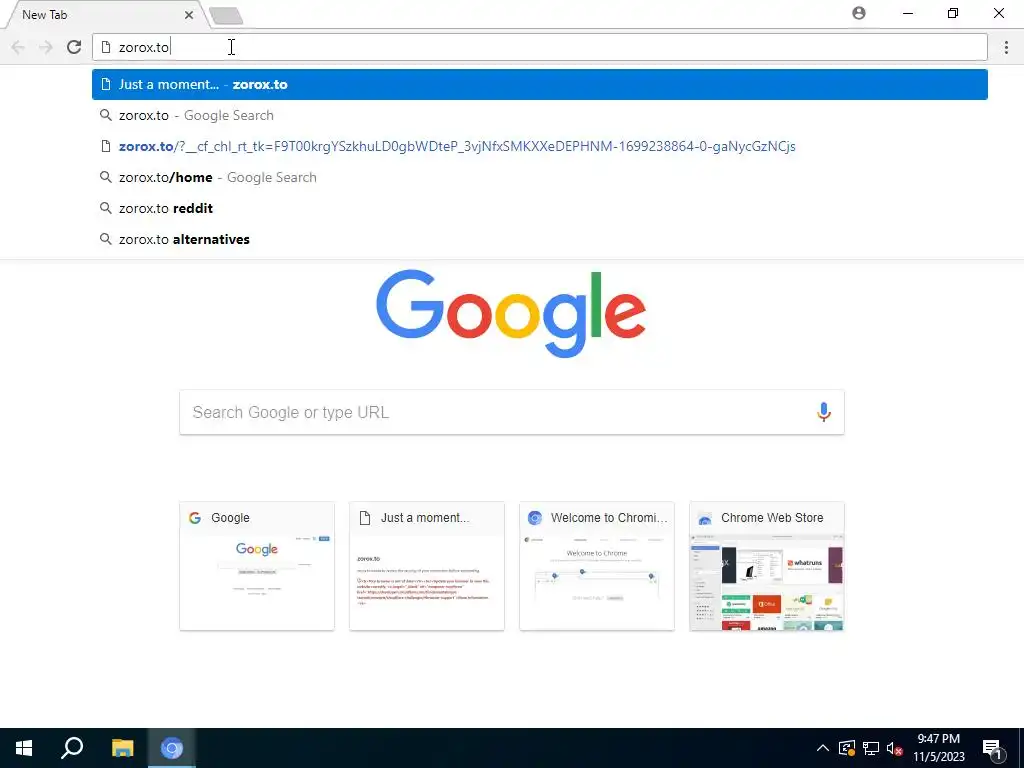Click the browser Forward arrow

point(46,47)
